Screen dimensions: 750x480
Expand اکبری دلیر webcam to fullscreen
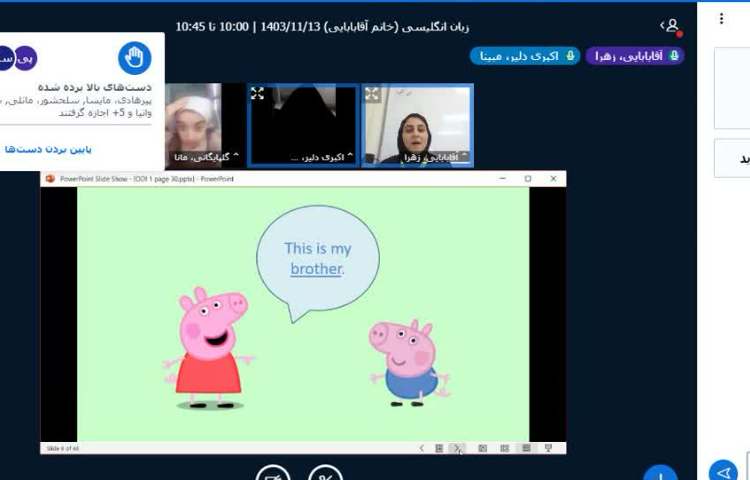pyautogui.click(x=258, y=94)
